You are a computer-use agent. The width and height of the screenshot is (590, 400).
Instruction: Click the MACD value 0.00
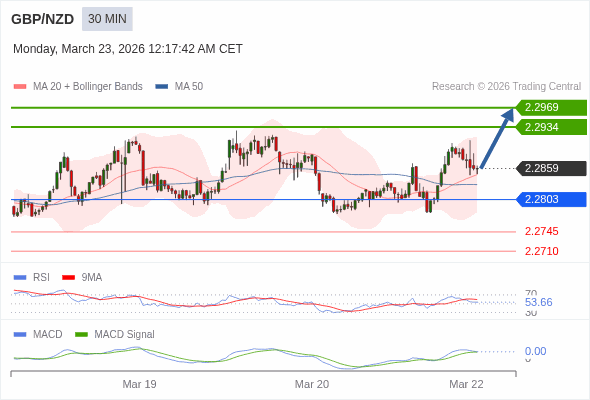coord(535,351)
